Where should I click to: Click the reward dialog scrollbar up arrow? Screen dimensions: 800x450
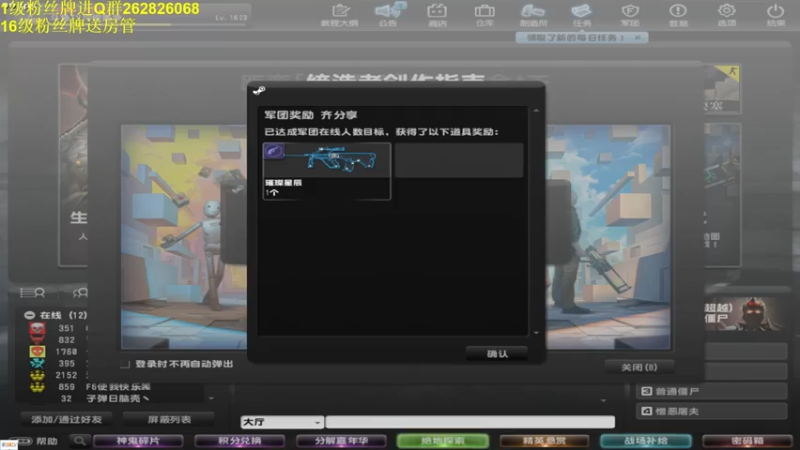tap(536, 111)
